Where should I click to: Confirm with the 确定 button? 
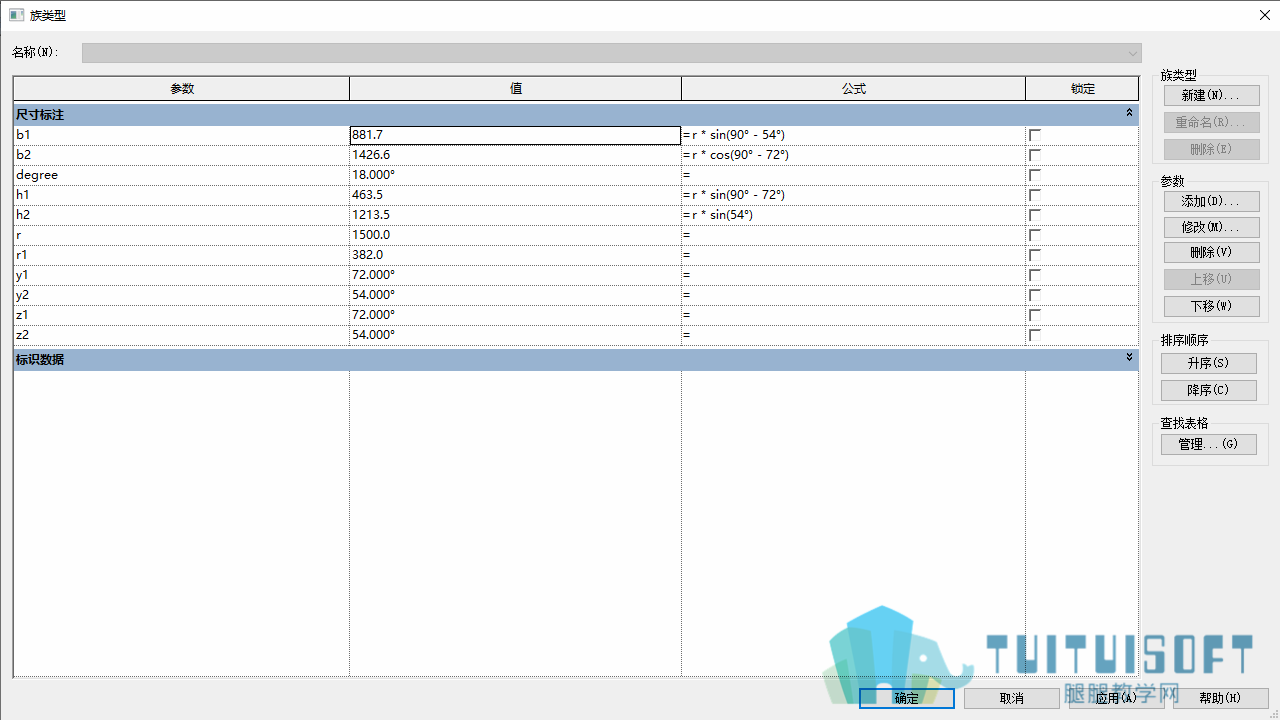(x=907, y=698)
